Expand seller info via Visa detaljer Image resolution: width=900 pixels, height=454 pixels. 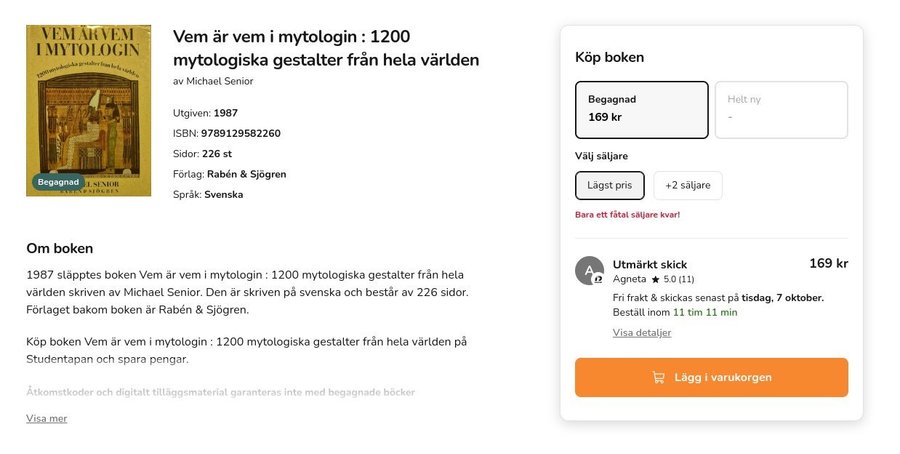click(641, 333)
